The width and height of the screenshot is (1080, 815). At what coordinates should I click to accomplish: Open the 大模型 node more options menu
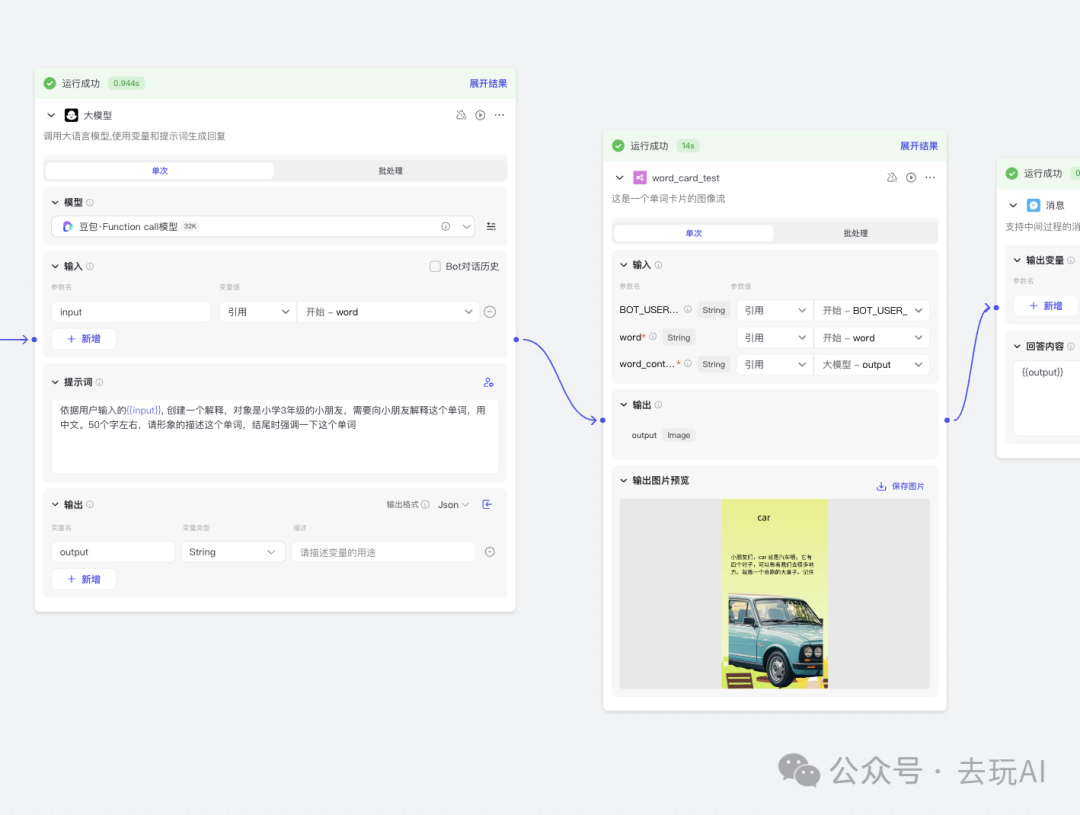point(499,115)
